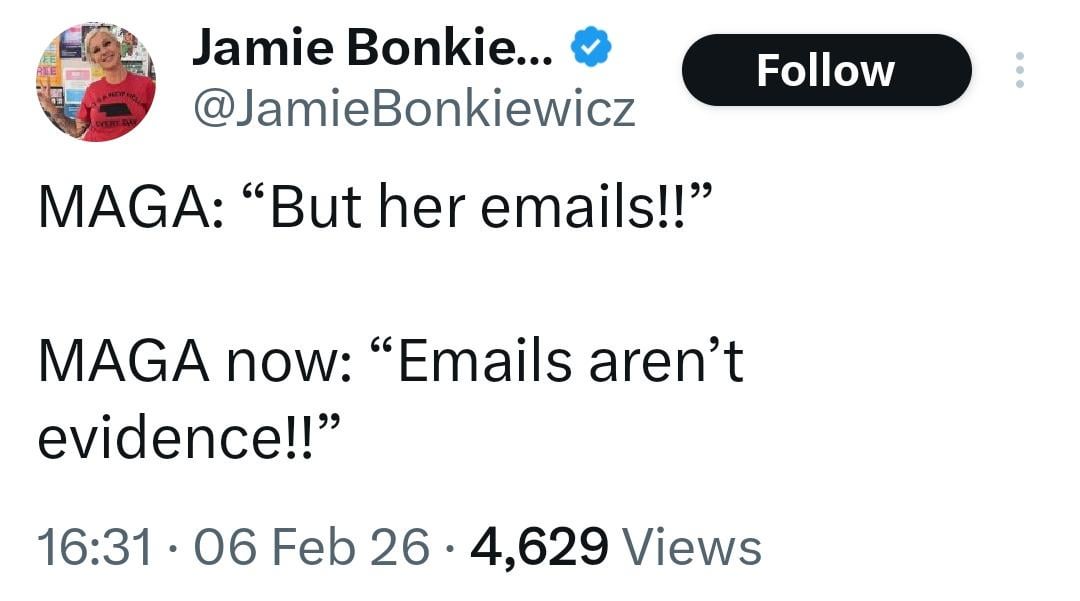Viewport: 1080px width, 601px height.
Task: Click the word "evidence!!" in the tweet
Action: (178, 438)
